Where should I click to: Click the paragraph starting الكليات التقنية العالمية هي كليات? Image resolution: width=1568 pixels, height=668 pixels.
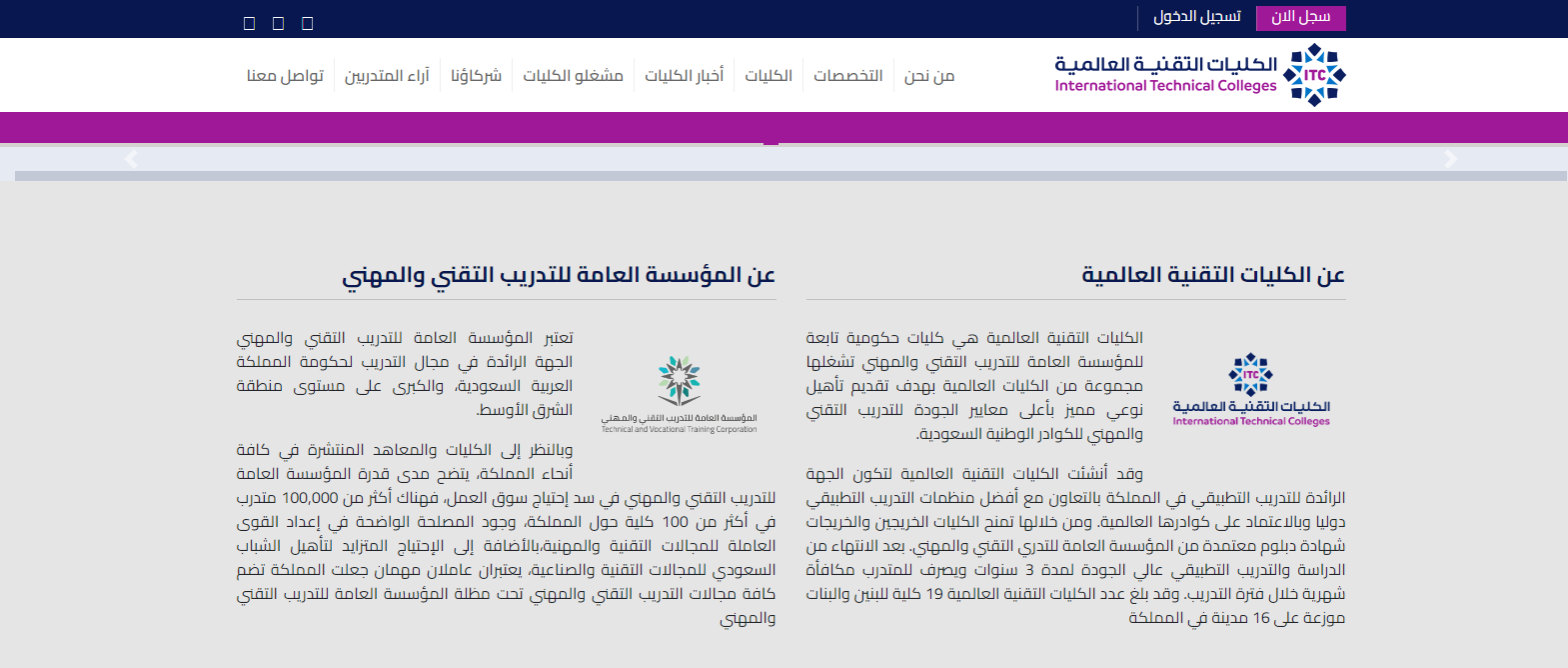pos(974,386)
